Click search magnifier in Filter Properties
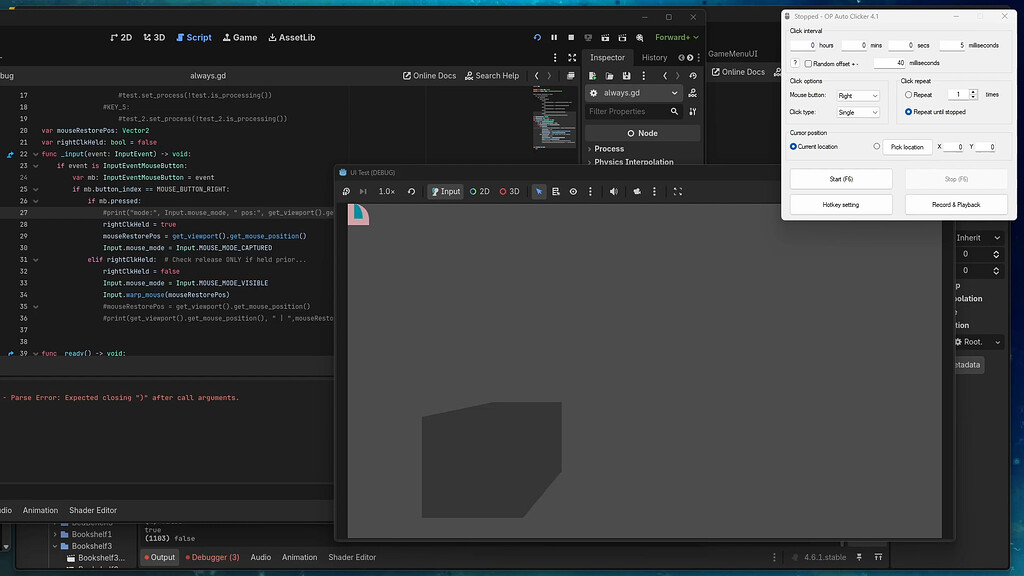This screenshot has height=576, width=1024. coord(674,112)
